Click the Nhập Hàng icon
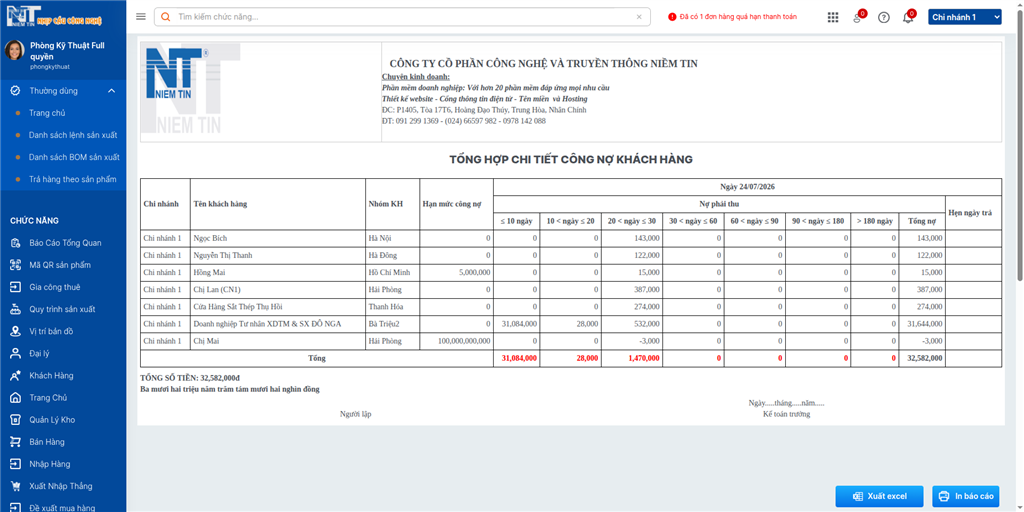The width and height of the screenshot is (1024, 512). point(15,464)
